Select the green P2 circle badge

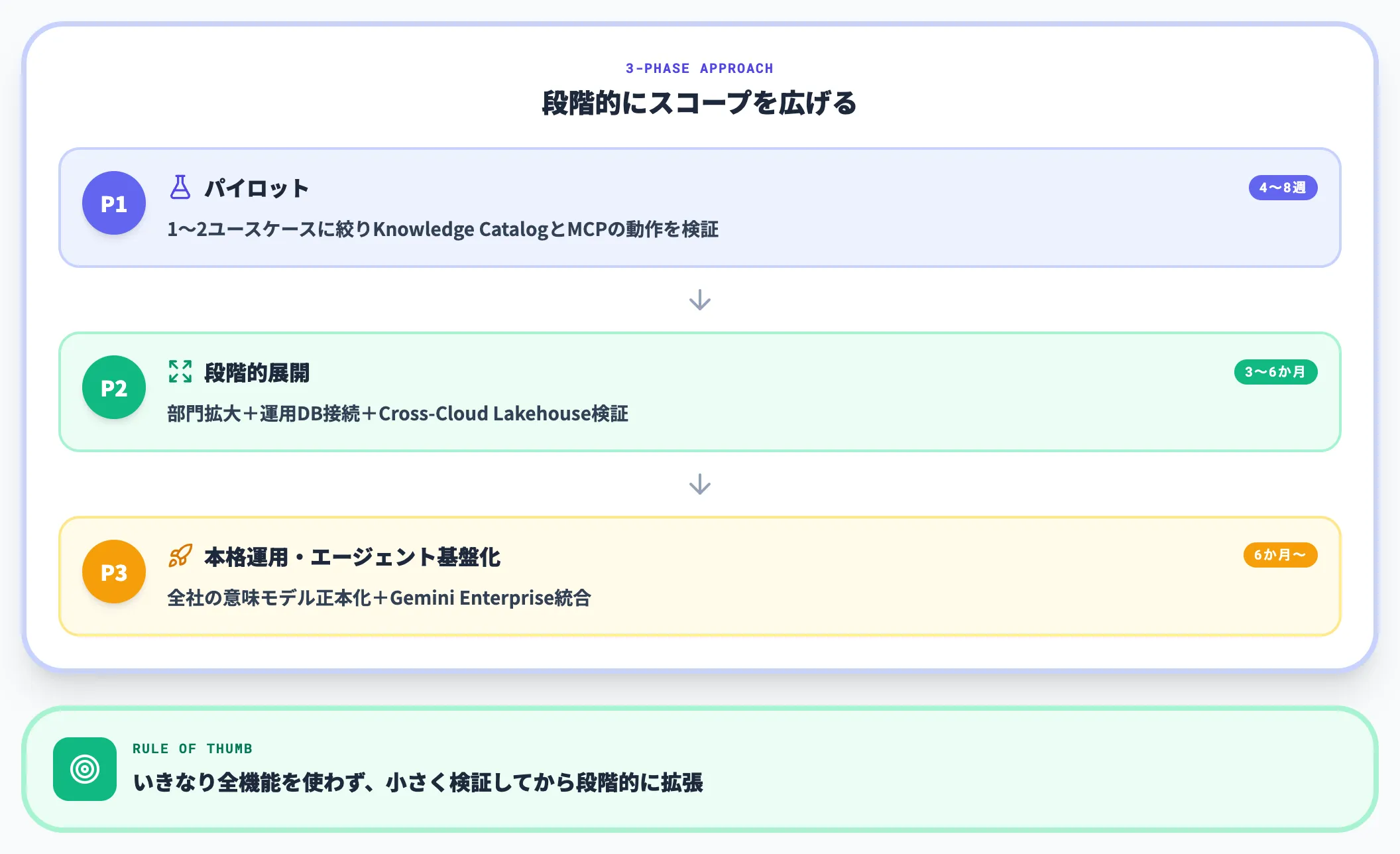113,387
